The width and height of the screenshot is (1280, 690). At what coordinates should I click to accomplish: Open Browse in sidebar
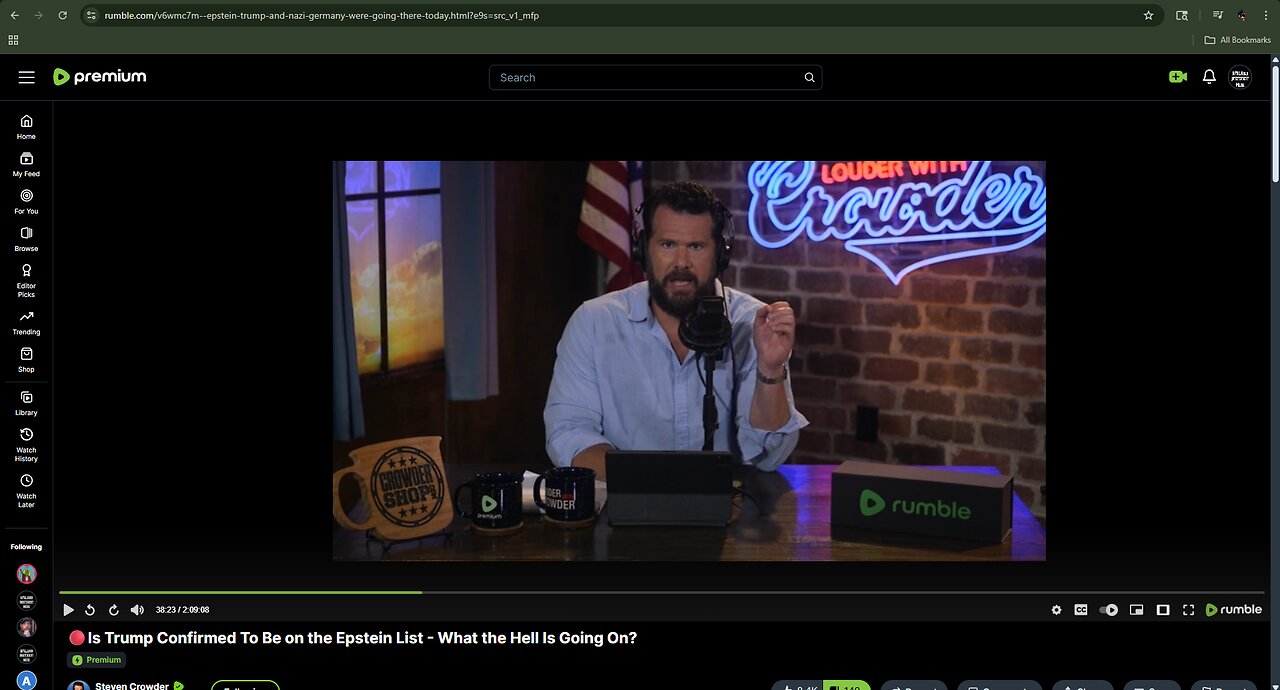[x=26, y=239]
